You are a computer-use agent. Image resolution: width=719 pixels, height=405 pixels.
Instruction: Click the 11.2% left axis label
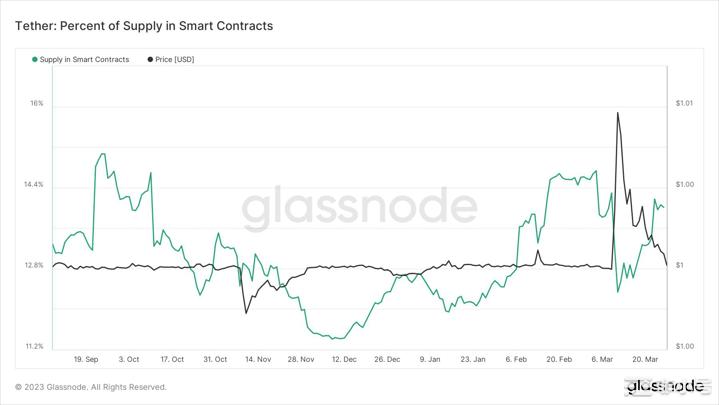click(33, 346)
